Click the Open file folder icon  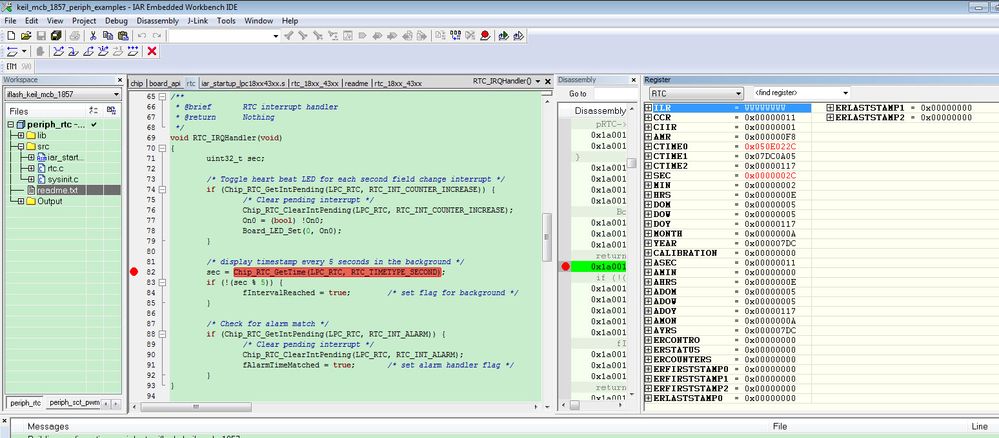(x=26, y=36)
